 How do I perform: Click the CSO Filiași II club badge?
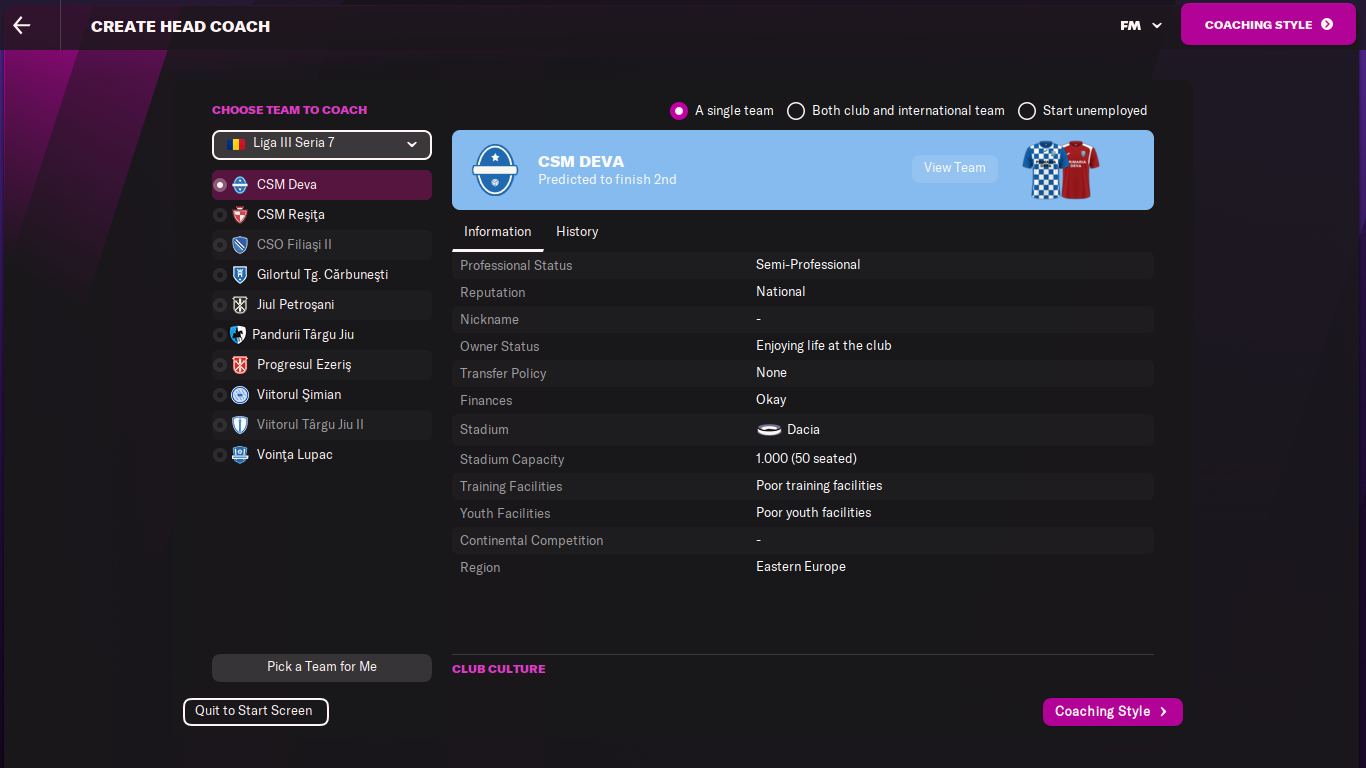point(240,245)
